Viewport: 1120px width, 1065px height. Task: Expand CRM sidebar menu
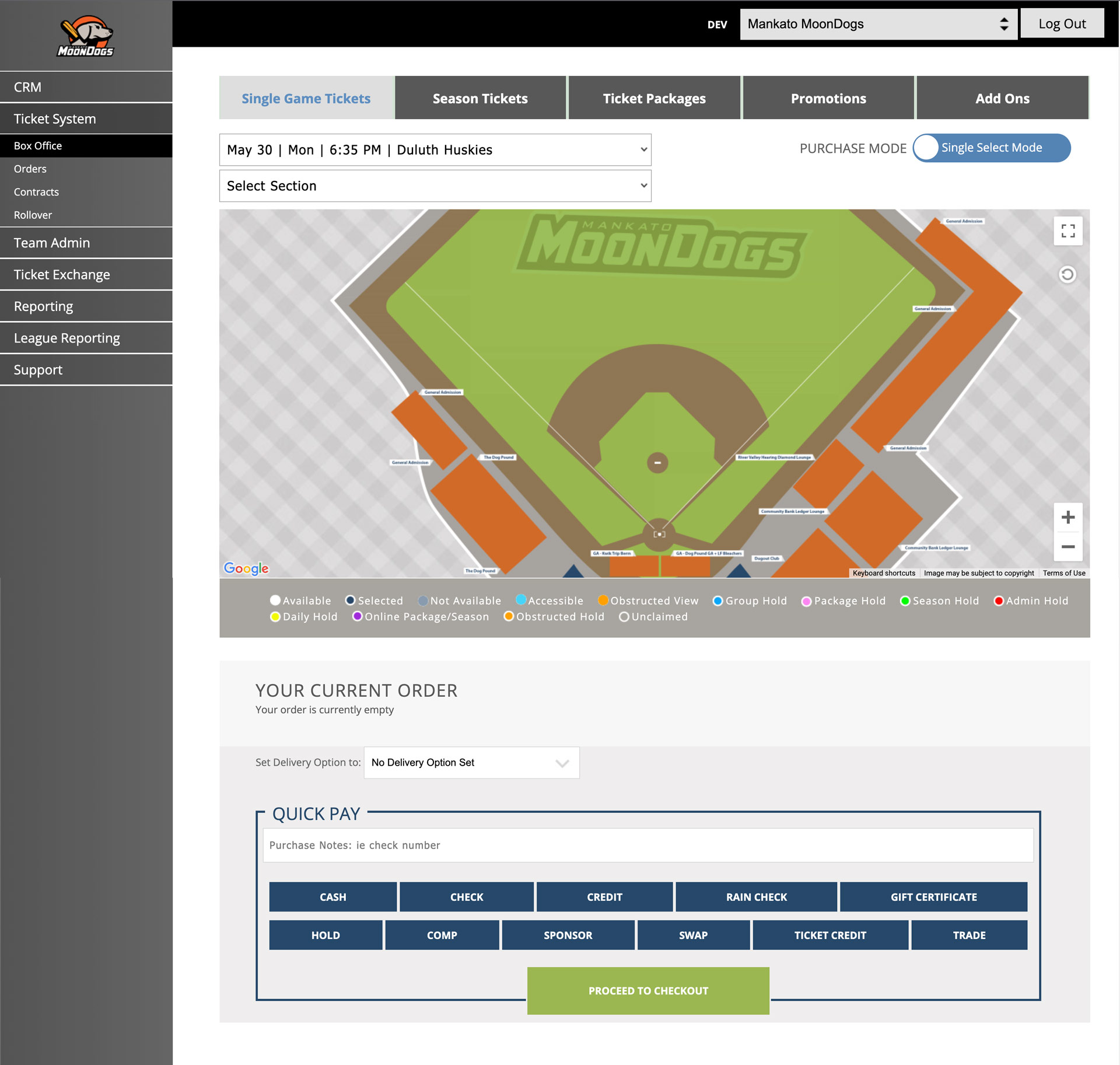coord(86,87)
